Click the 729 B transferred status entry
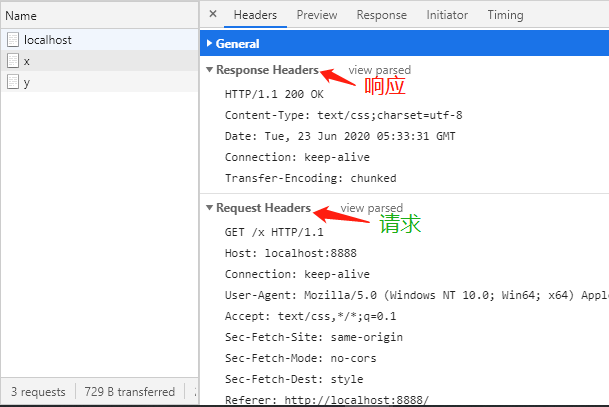Viewport: 609px width, 407px height. point(130,392)
